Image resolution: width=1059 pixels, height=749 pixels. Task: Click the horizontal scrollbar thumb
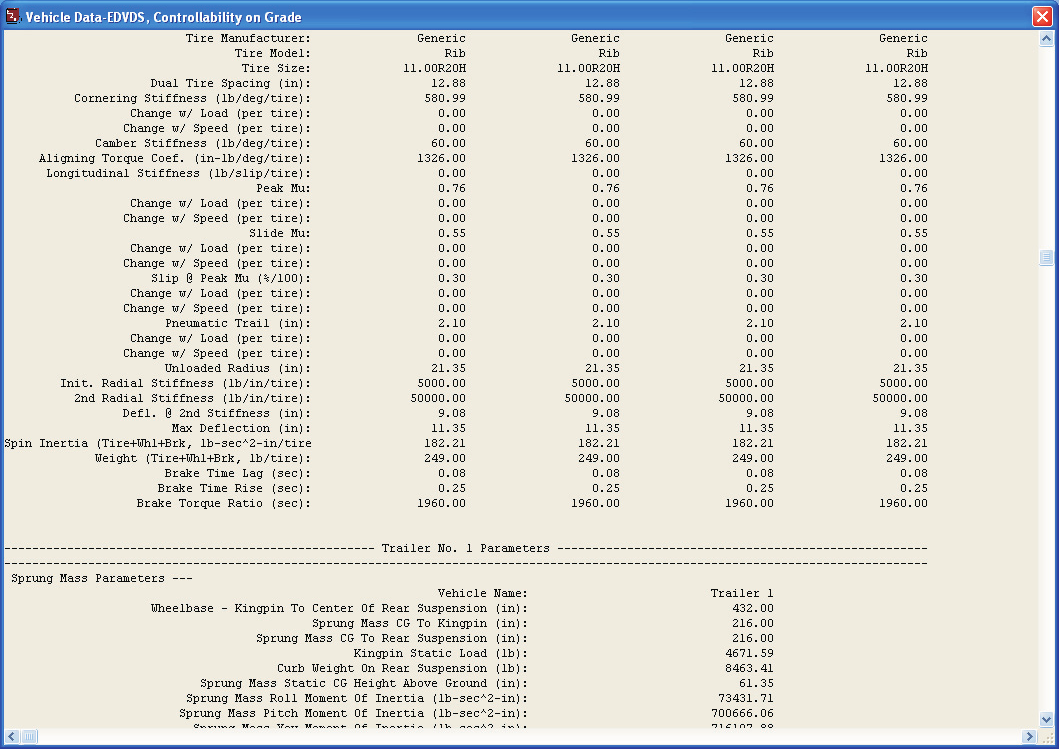tap(29, 736)
